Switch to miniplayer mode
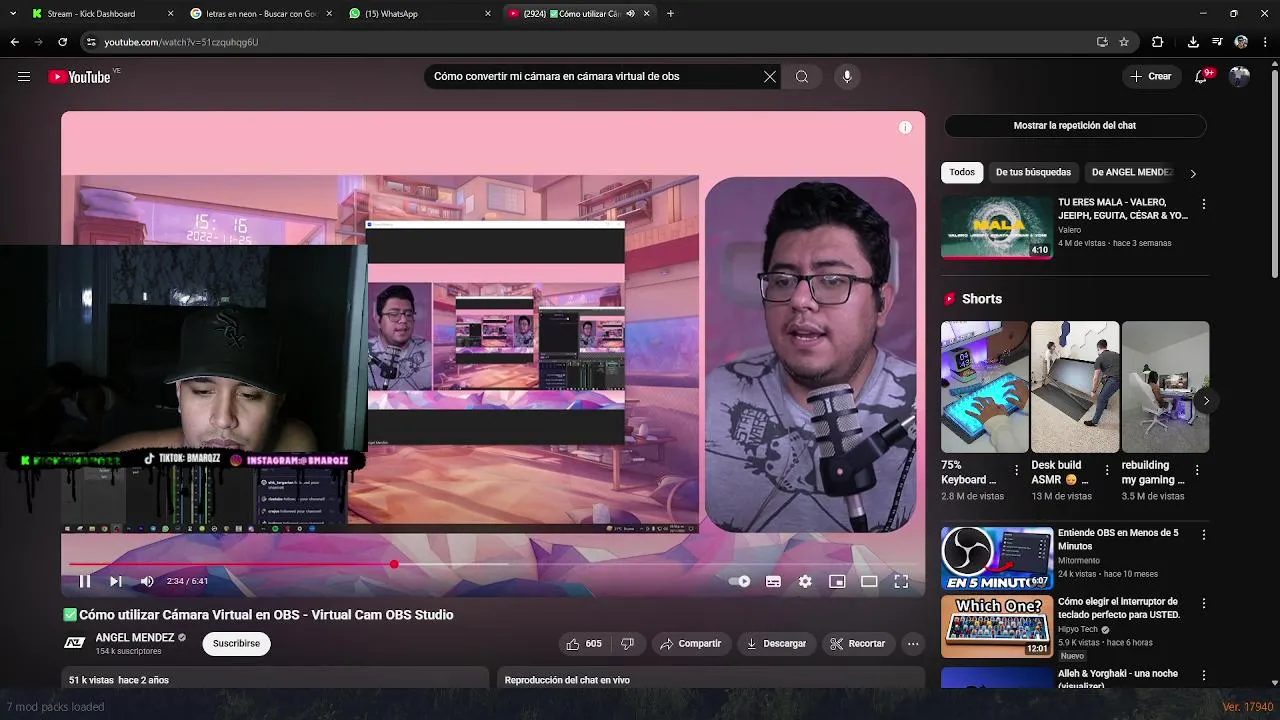 pos(837,581)
